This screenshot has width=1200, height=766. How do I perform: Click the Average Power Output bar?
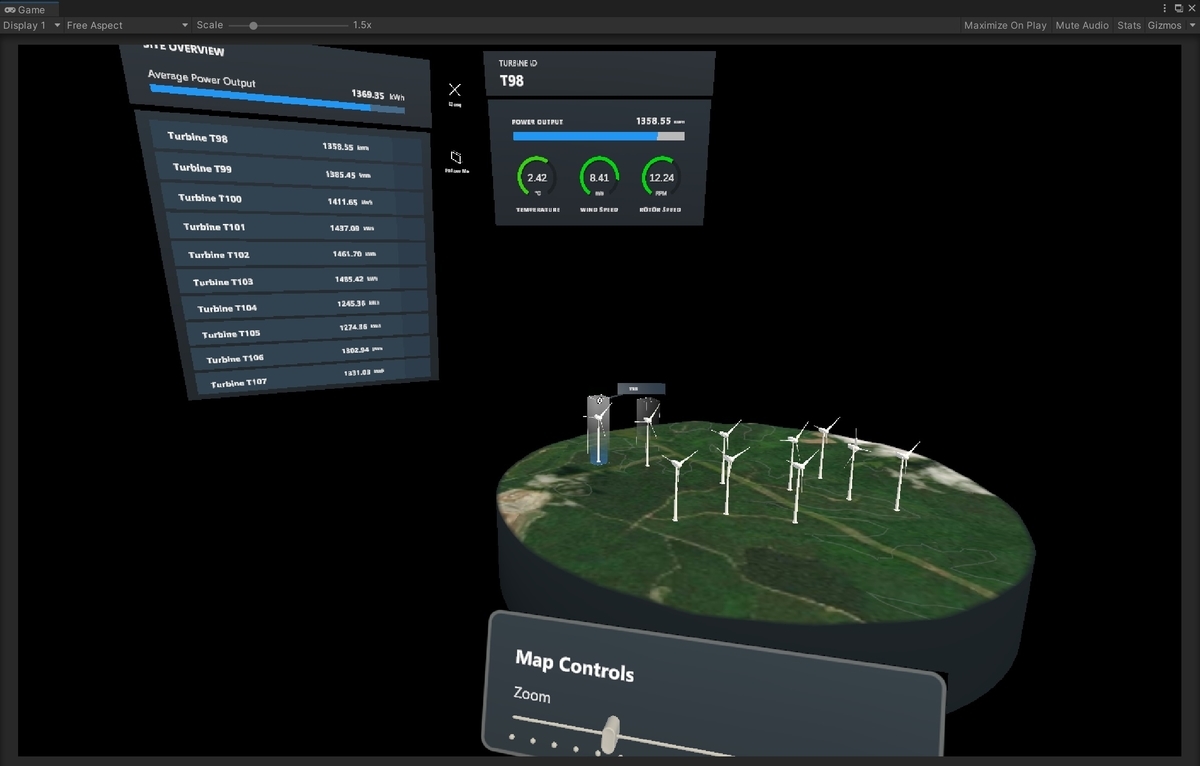(277, 98)
